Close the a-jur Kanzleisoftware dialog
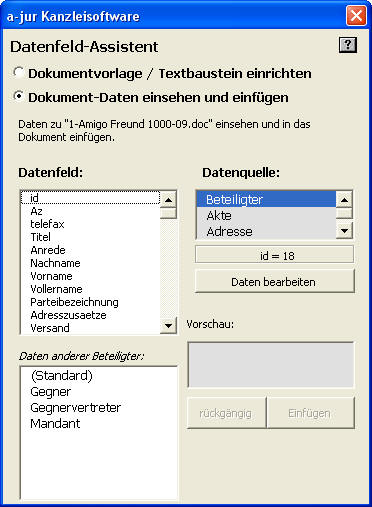 click(356, 16)
